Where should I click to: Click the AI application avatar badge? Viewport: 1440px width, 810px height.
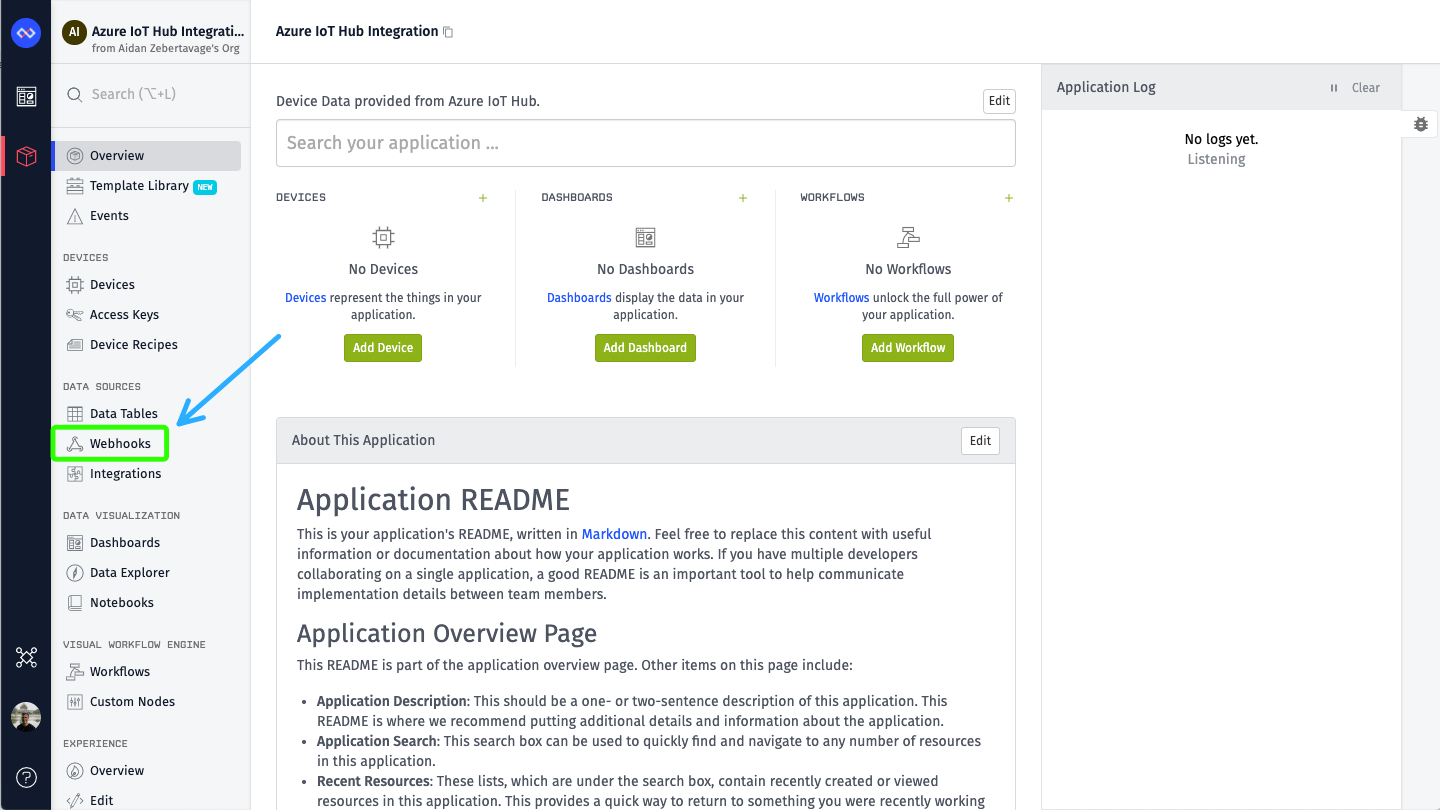(74, 32)
